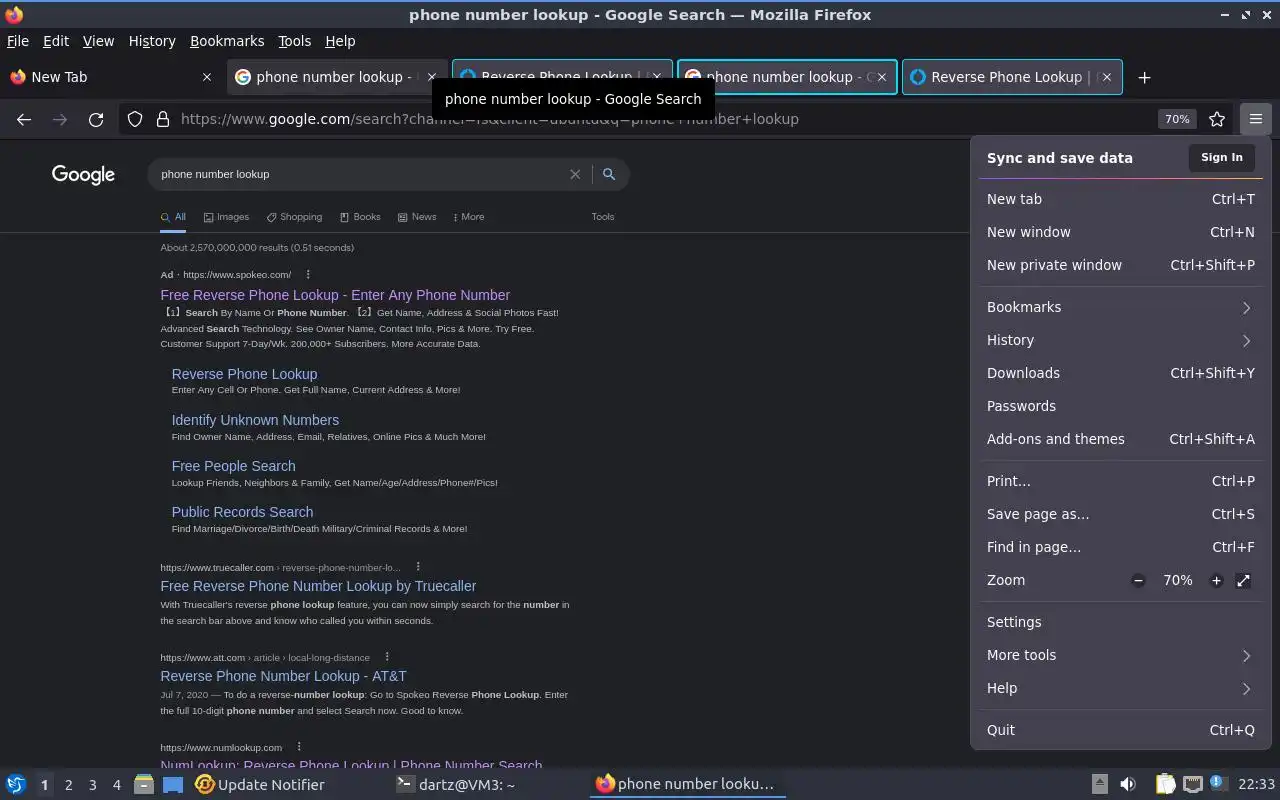Open Reverse Phone Number Lookup AT&T result

pyautogui.click(x=283, y=676)
